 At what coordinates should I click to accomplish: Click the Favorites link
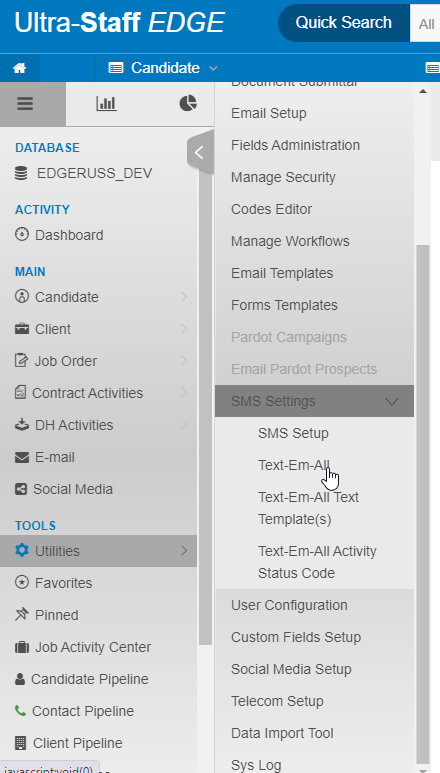[64, 583]
